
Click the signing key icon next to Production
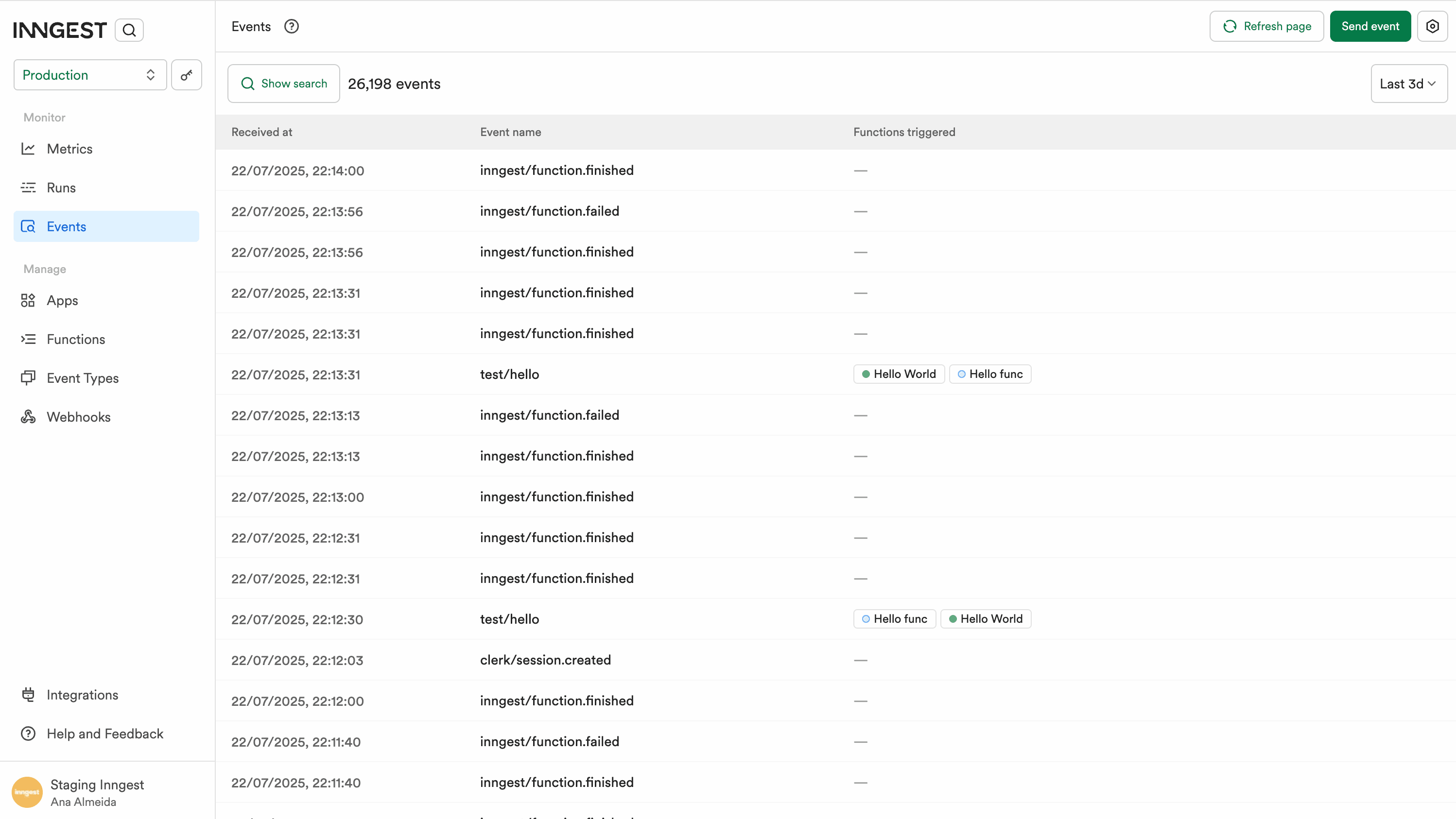point(187,74)
